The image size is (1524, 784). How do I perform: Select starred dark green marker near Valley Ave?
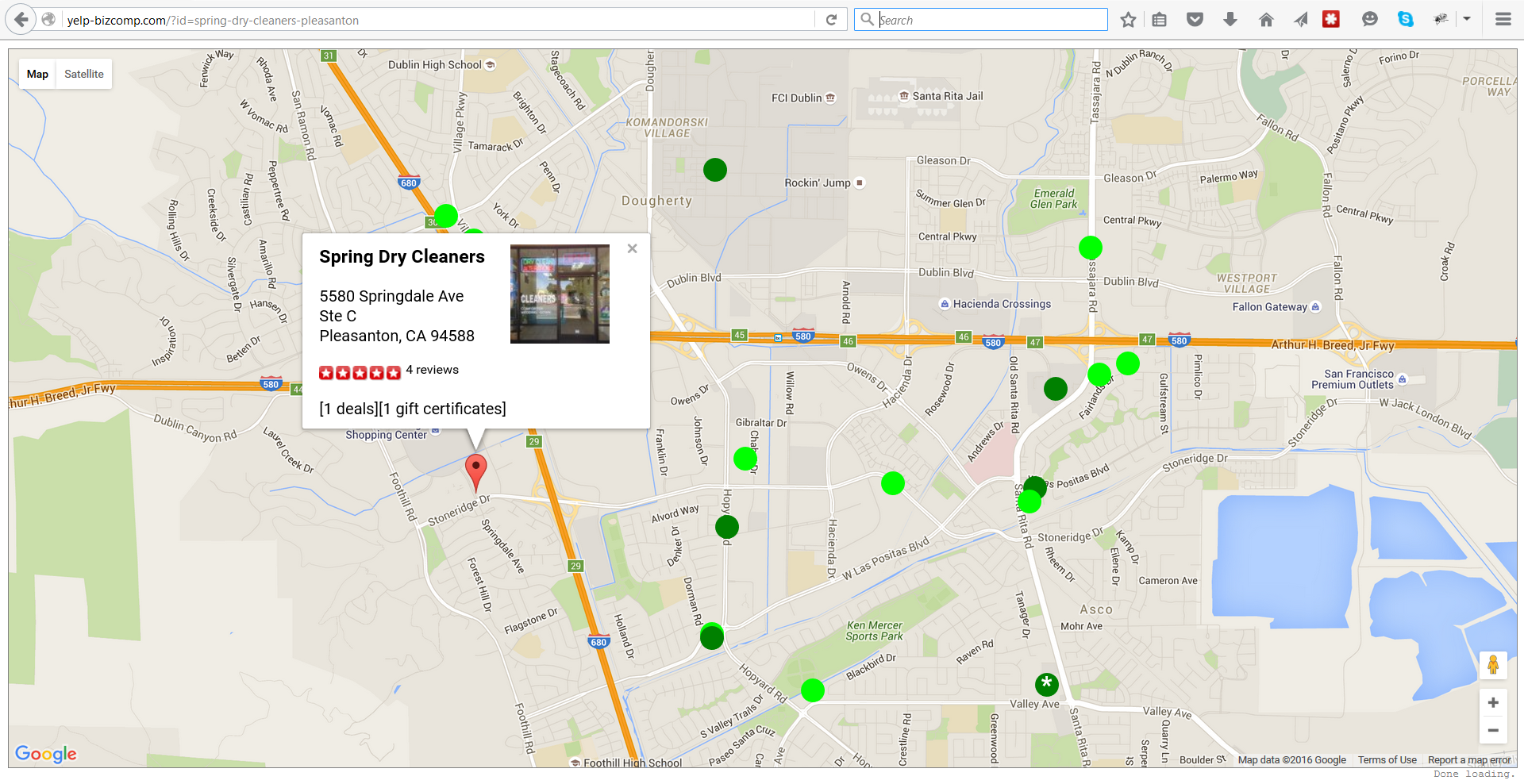click(1047, 684)
